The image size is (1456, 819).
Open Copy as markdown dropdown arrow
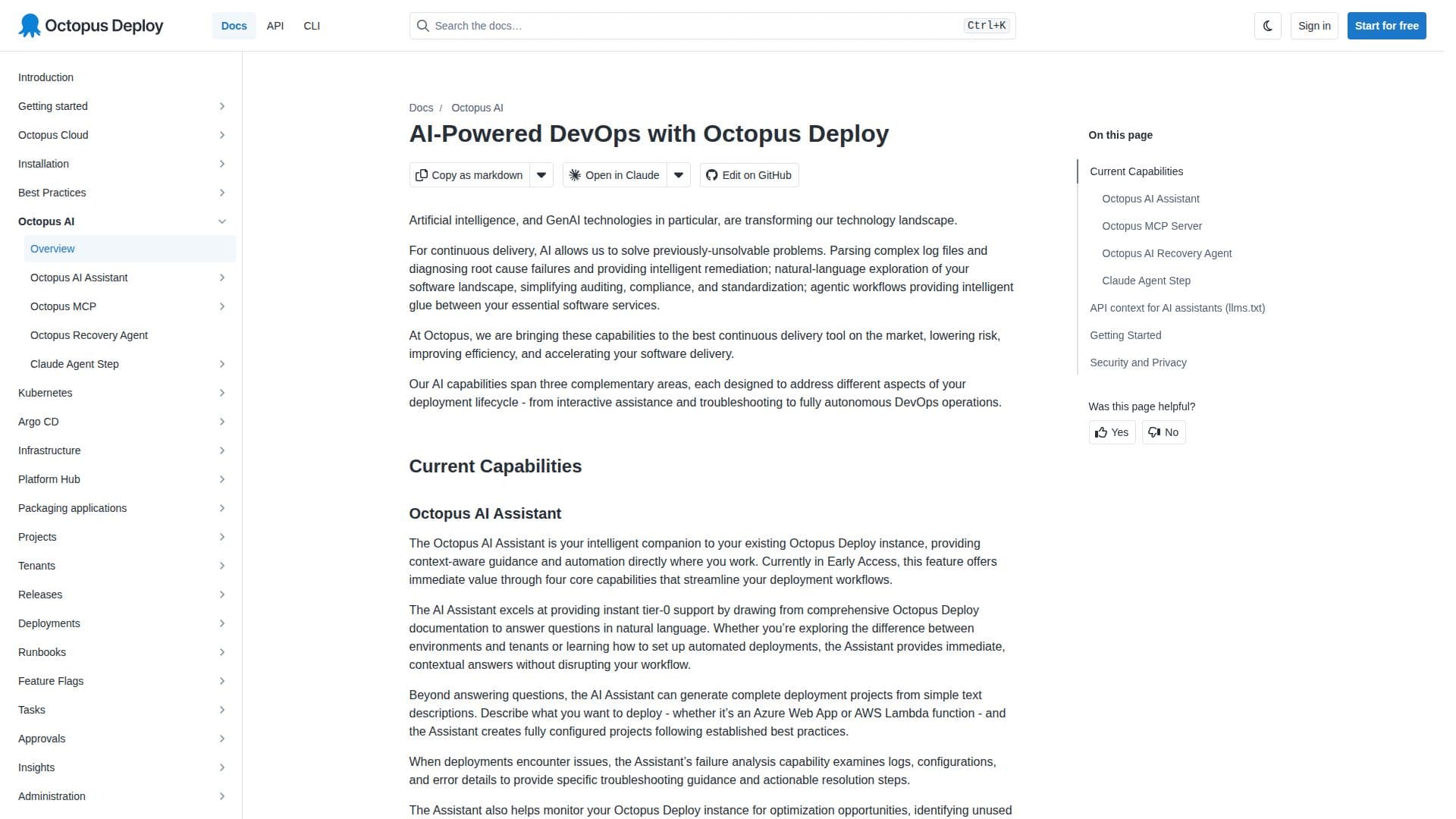[x=541, y=175]
